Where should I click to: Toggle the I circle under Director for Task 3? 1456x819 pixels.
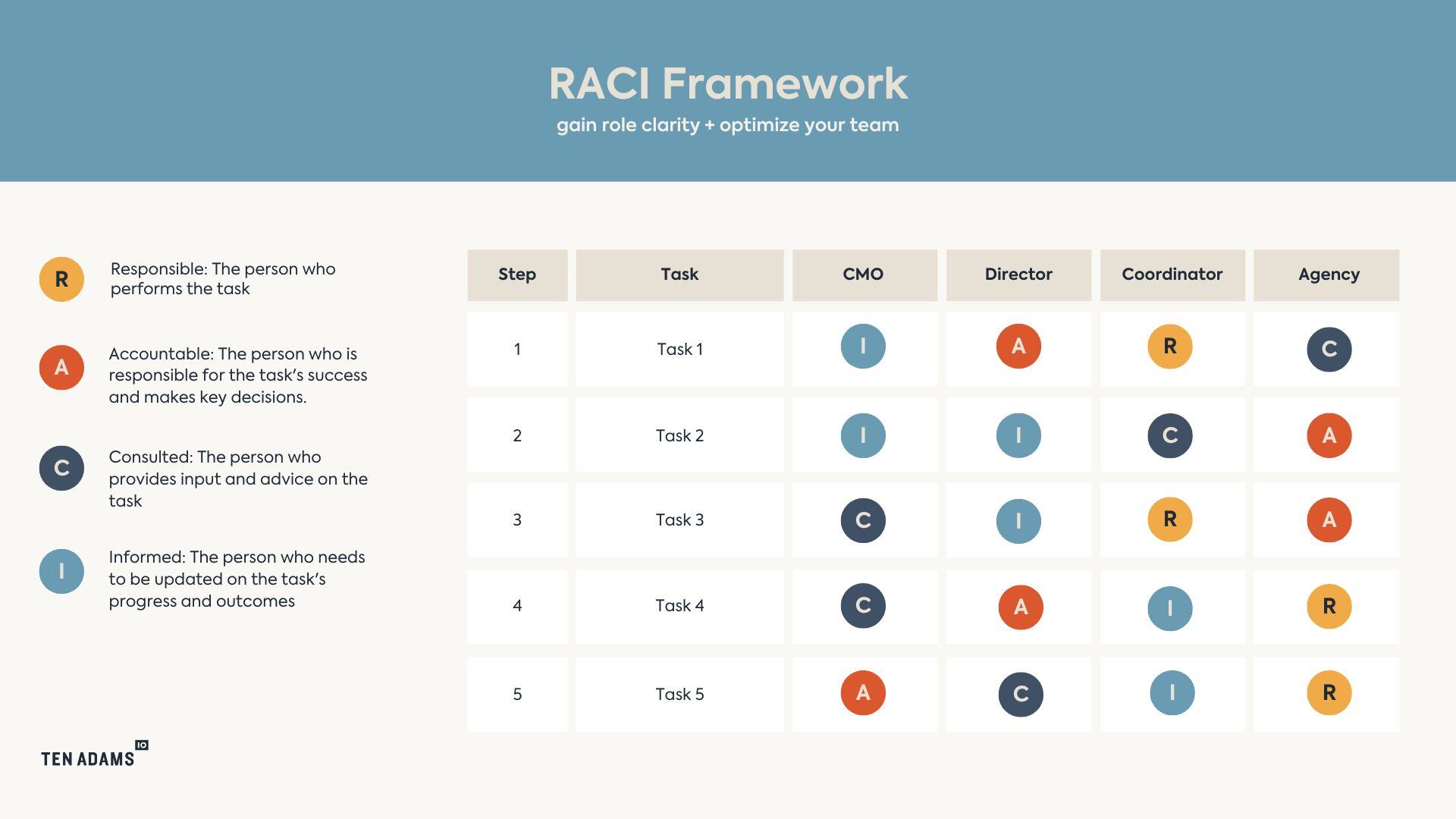click(1018, 520)
